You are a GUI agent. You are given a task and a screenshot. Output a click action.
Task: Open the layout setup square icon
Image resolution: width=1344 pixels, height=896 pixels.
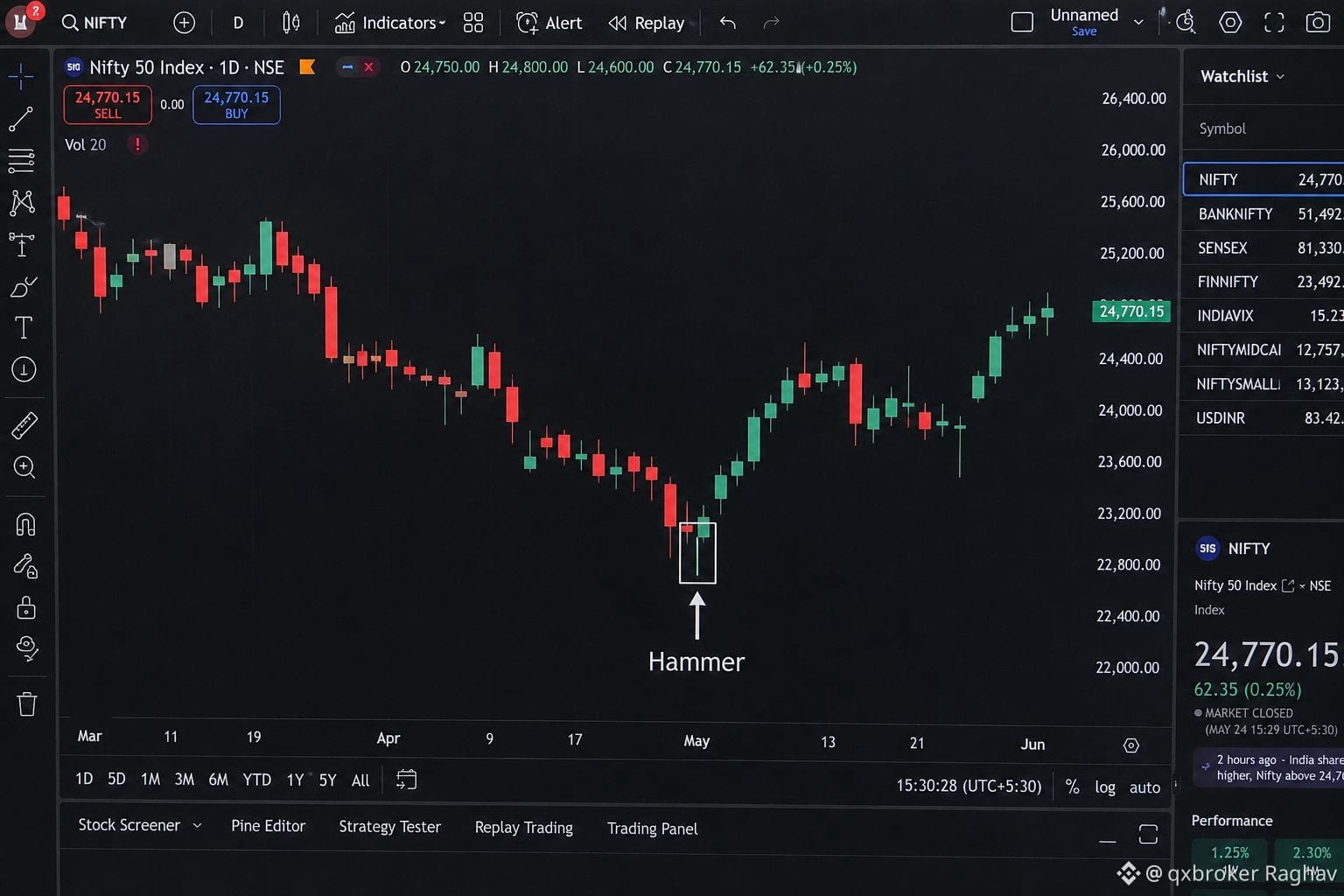pos(1022,22)
